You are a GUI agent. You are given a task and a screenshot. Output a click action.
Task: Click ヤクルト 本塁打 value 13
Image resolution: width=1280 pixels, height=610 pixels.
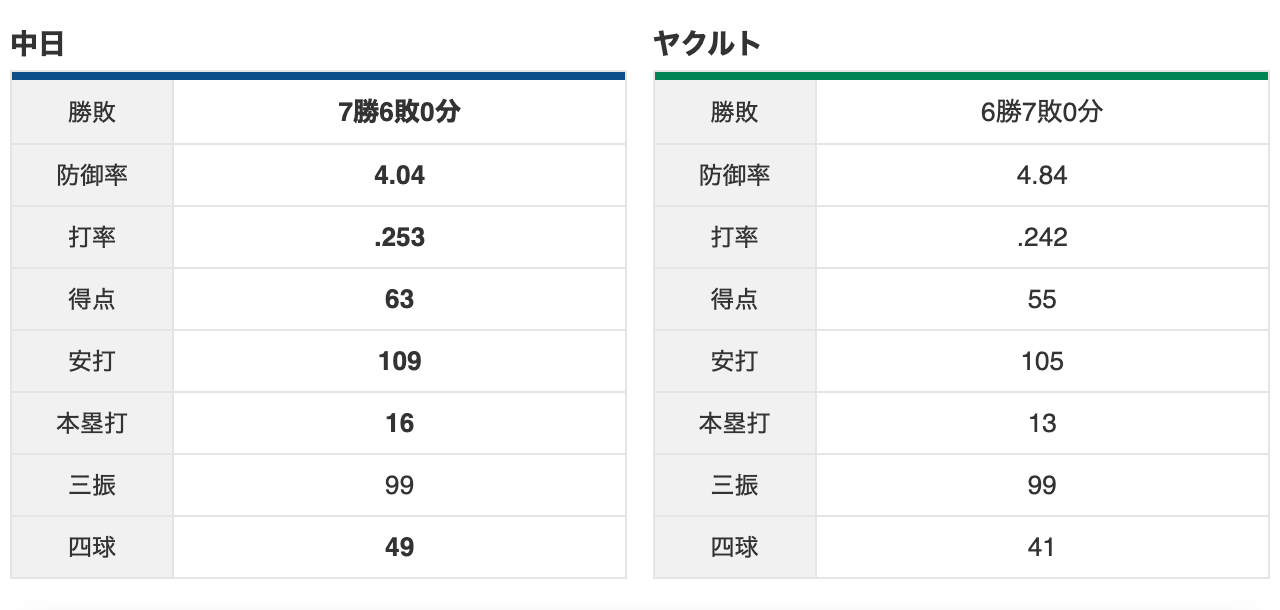pos(1041,423)
